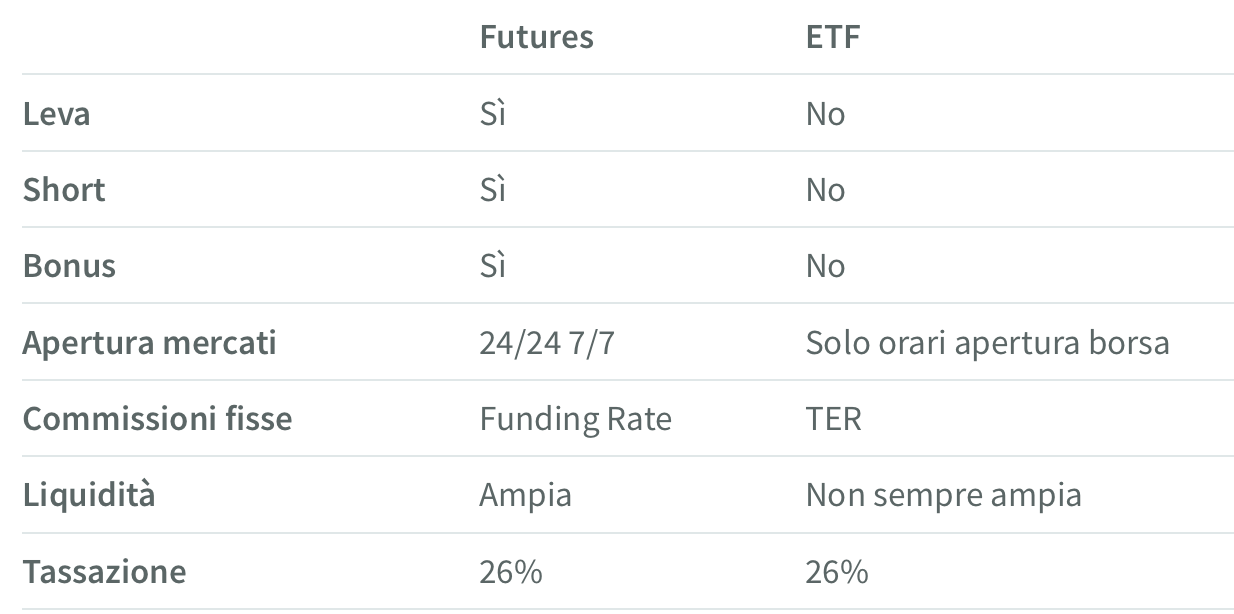This screenshot has height=614, width=1234.
Task: Click the Futures column header
Action: 536,37
